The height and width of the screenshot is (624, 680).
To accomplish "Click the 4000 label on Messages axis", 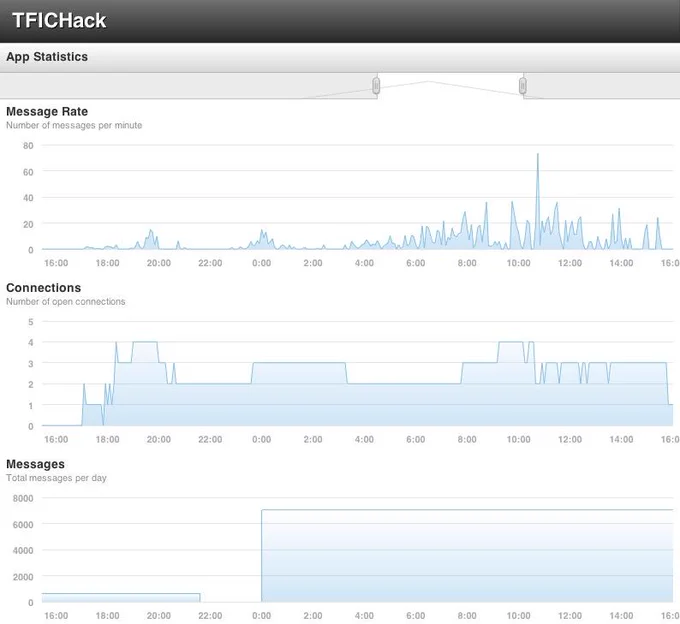I will [x=23, y=551].
